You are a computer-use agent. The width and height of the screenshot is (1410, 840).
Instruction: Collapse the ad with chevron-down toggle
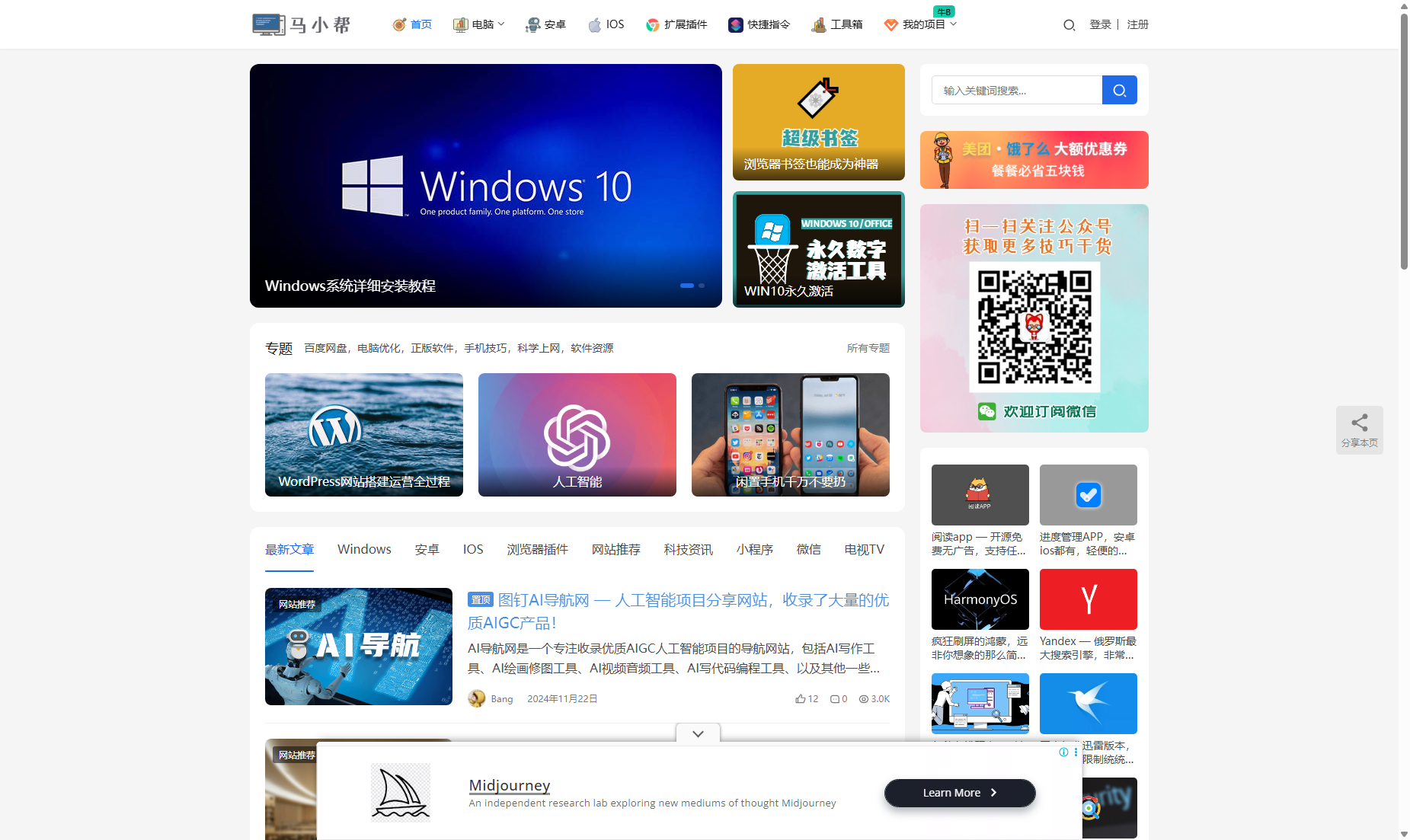[698, 733]
